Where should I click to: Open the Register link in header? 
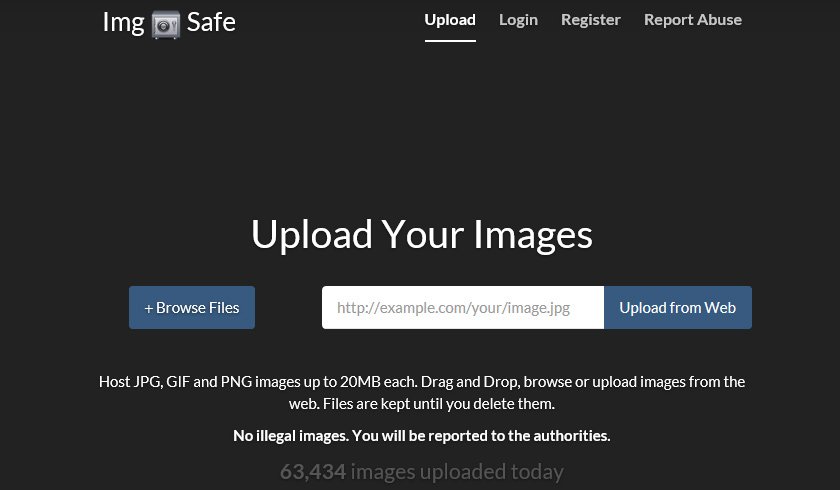(x=591, y=20)
